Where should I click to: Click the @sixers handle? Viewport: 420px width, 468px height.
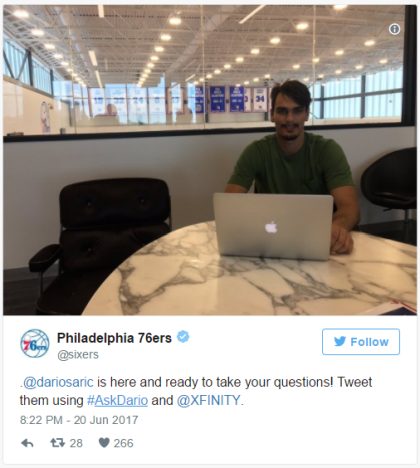tap(78, 355)
